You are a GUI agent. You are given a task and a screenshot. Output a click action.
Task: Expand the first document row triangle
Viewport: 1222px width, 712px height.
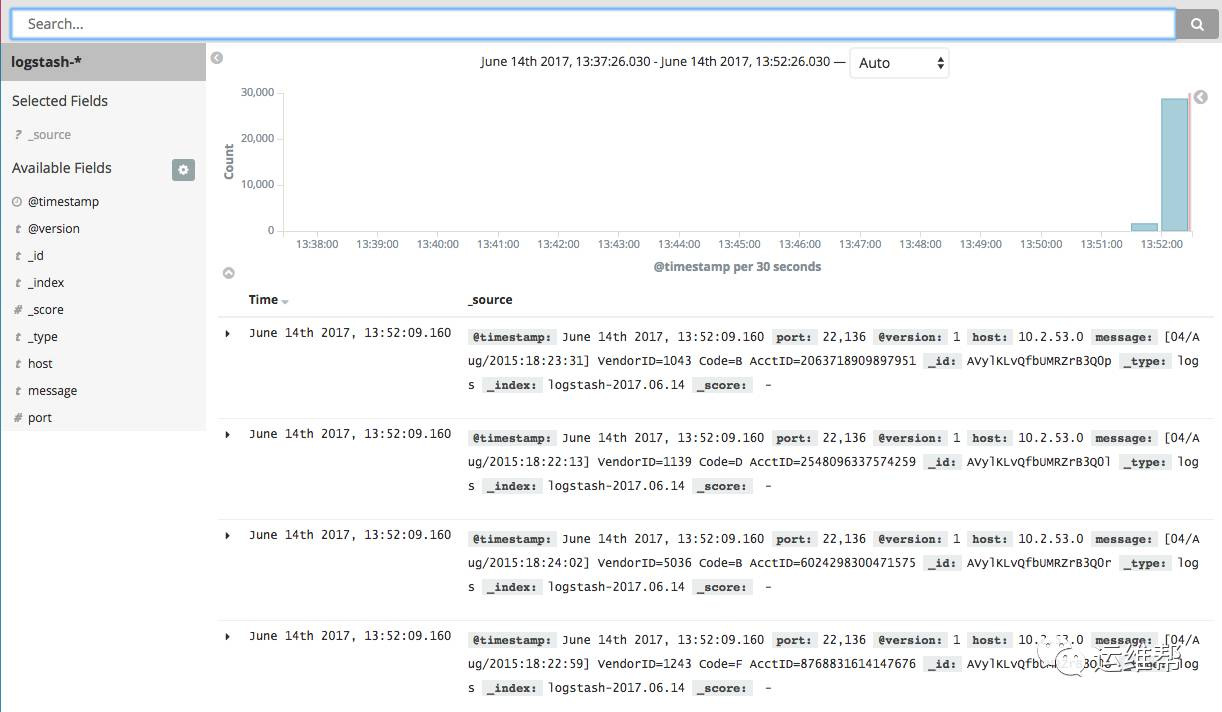pos(226,333)
